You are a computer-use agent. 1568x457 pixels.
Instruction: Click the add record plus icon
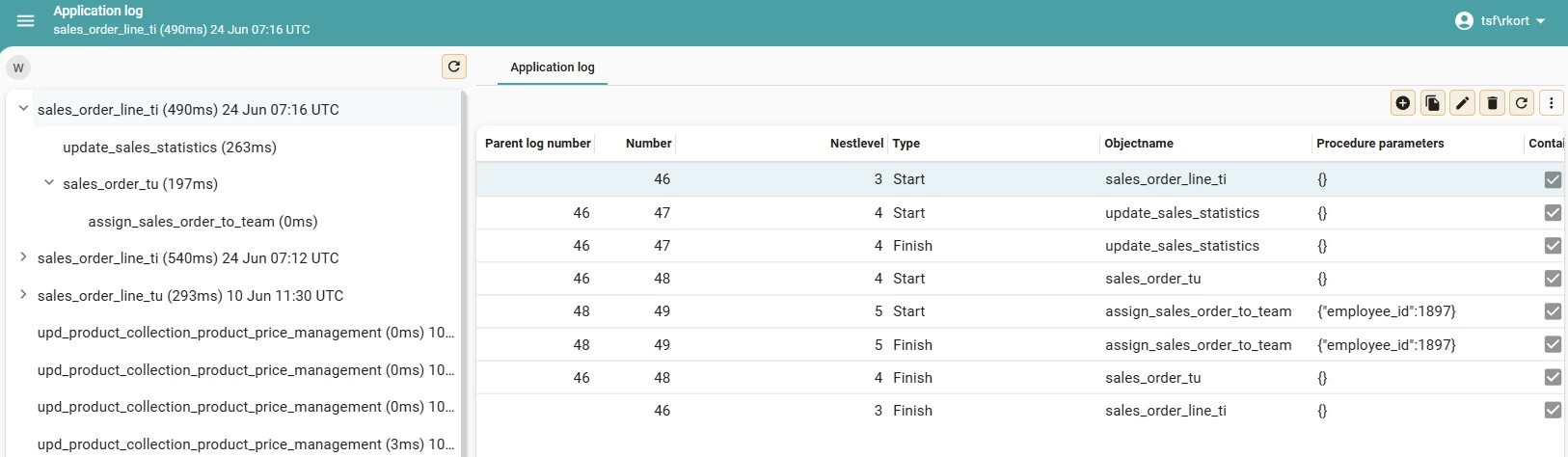[x=1403, y=102]
